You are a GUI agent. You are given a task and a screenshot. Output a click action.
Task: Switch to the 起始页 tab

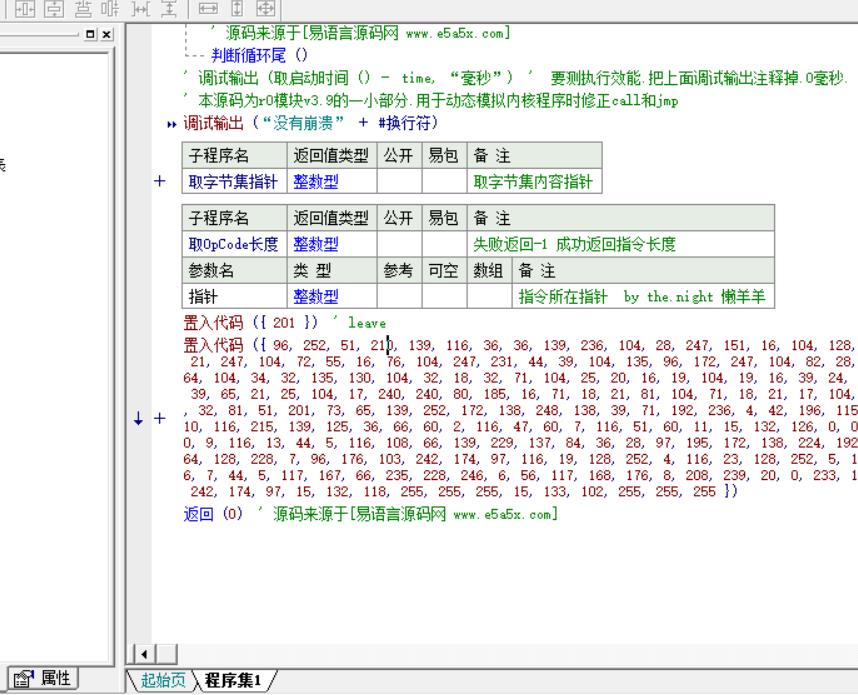pyautogui.click(x=163, y=681)
